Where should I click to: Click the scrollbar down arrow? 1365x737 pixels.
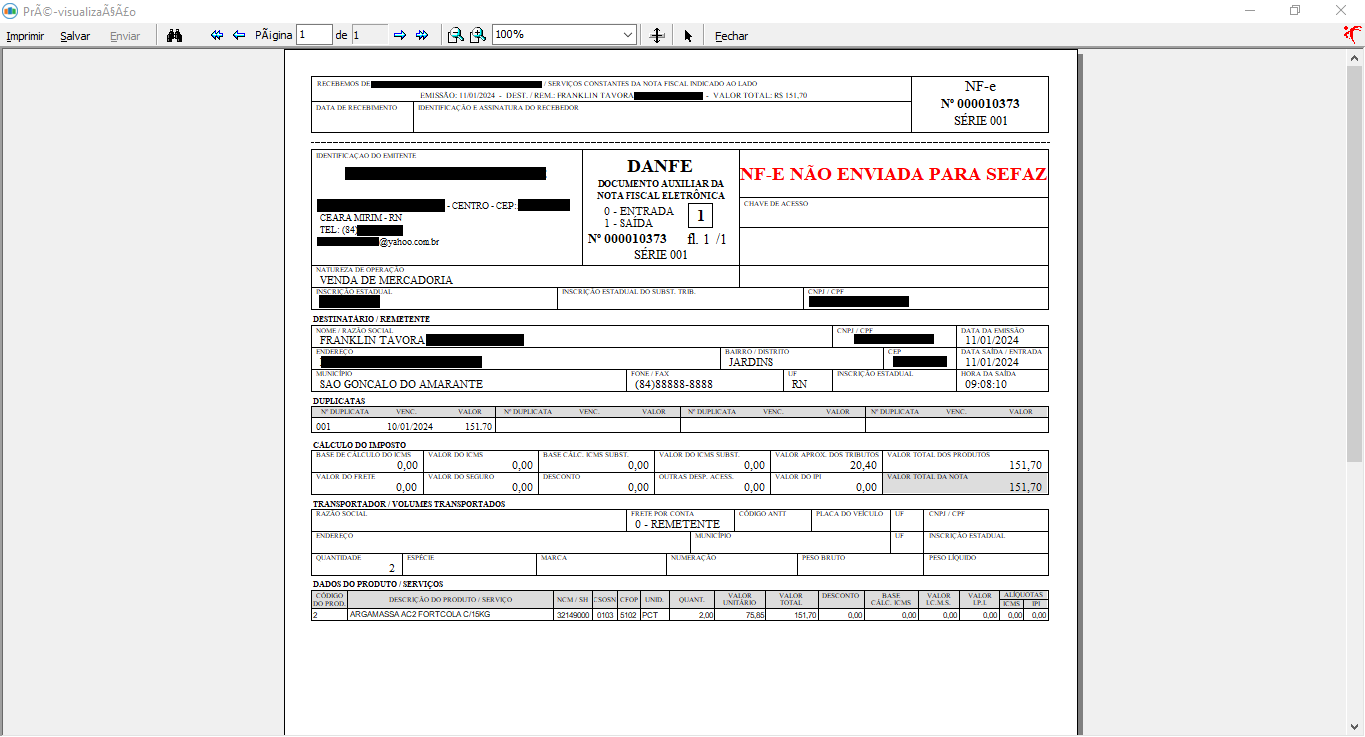click(1356, 728)
